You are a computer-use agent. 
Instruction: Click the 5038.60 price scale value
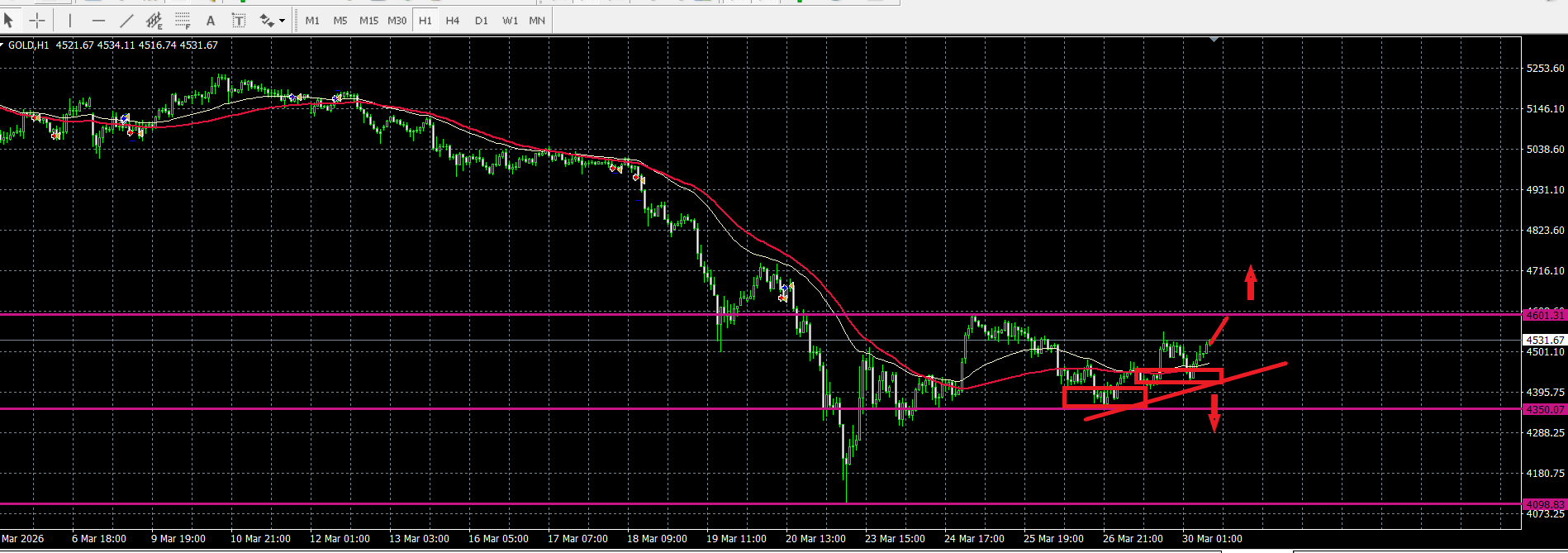pos(1545,150)
